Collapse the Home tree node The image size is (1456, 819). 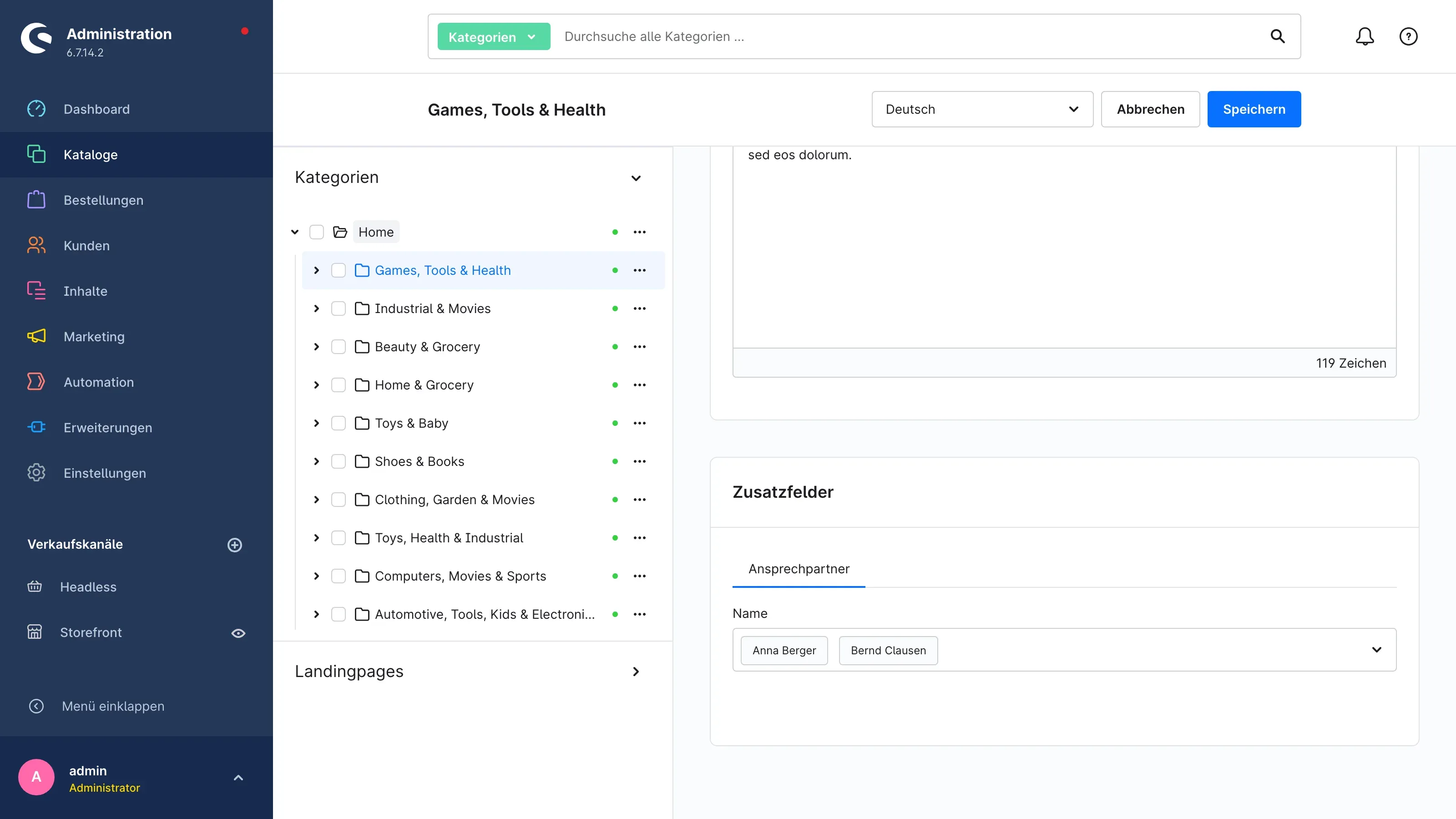click(294, 232)
